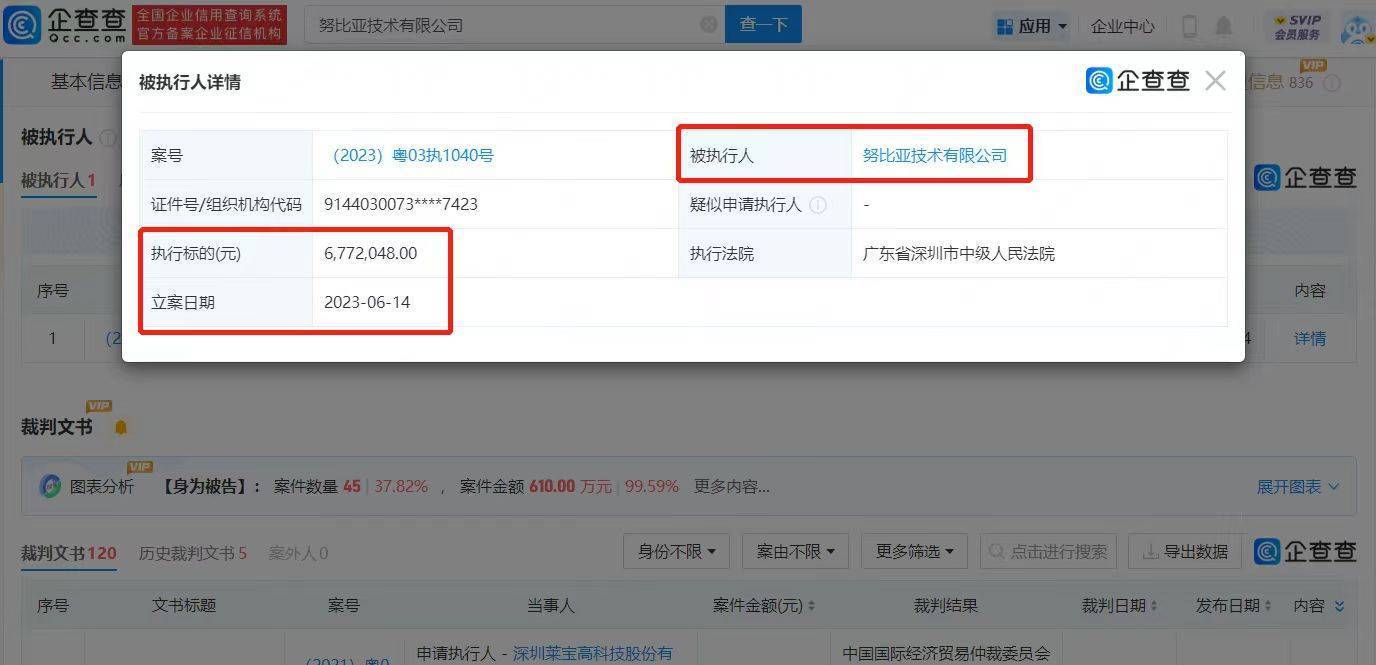Clear the search box with the X icon
Viewport: 1376px width, 665px height.
[709, 25]
